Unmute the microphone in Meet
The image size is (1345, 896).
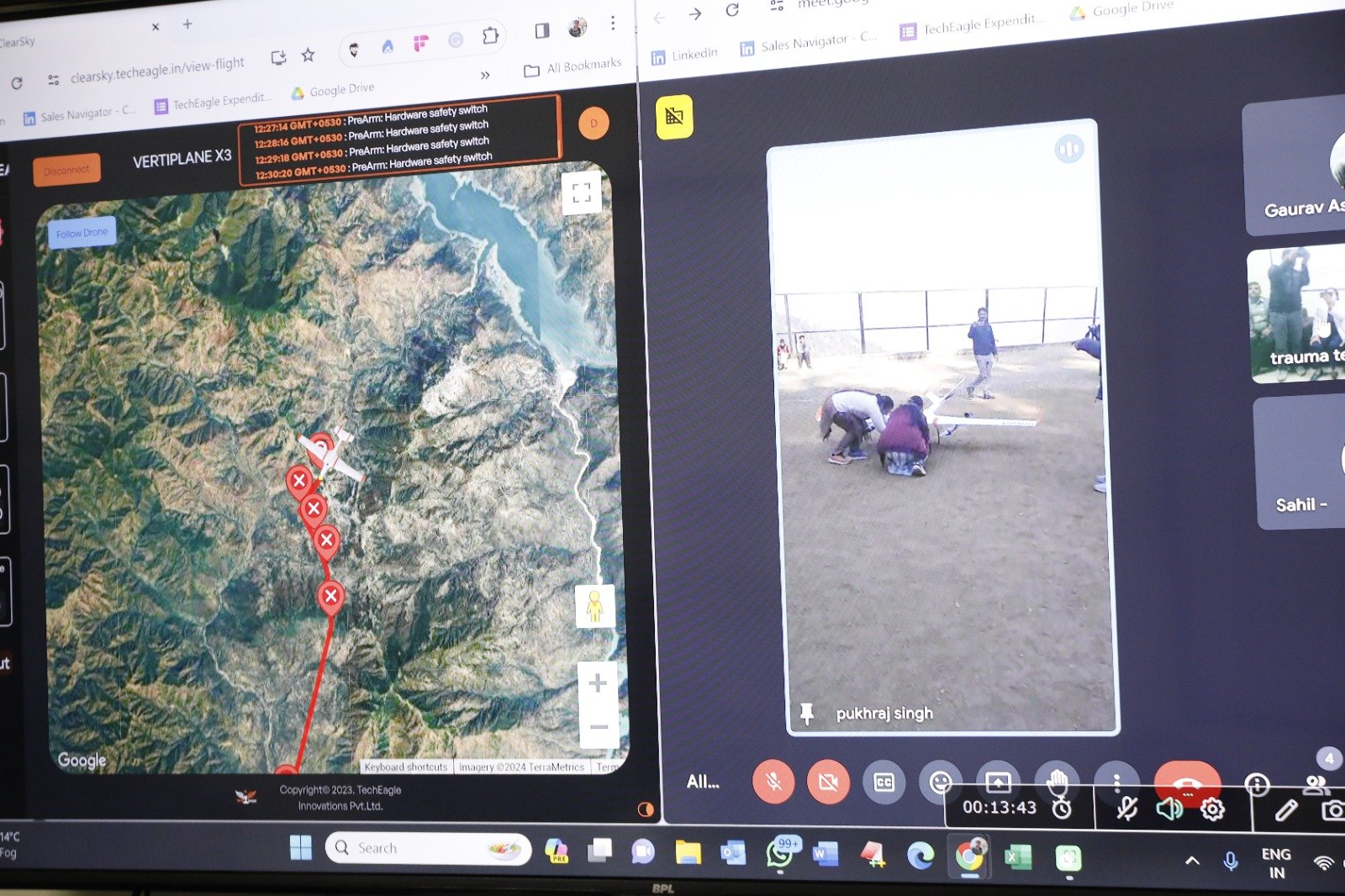[x=773, y=782]
